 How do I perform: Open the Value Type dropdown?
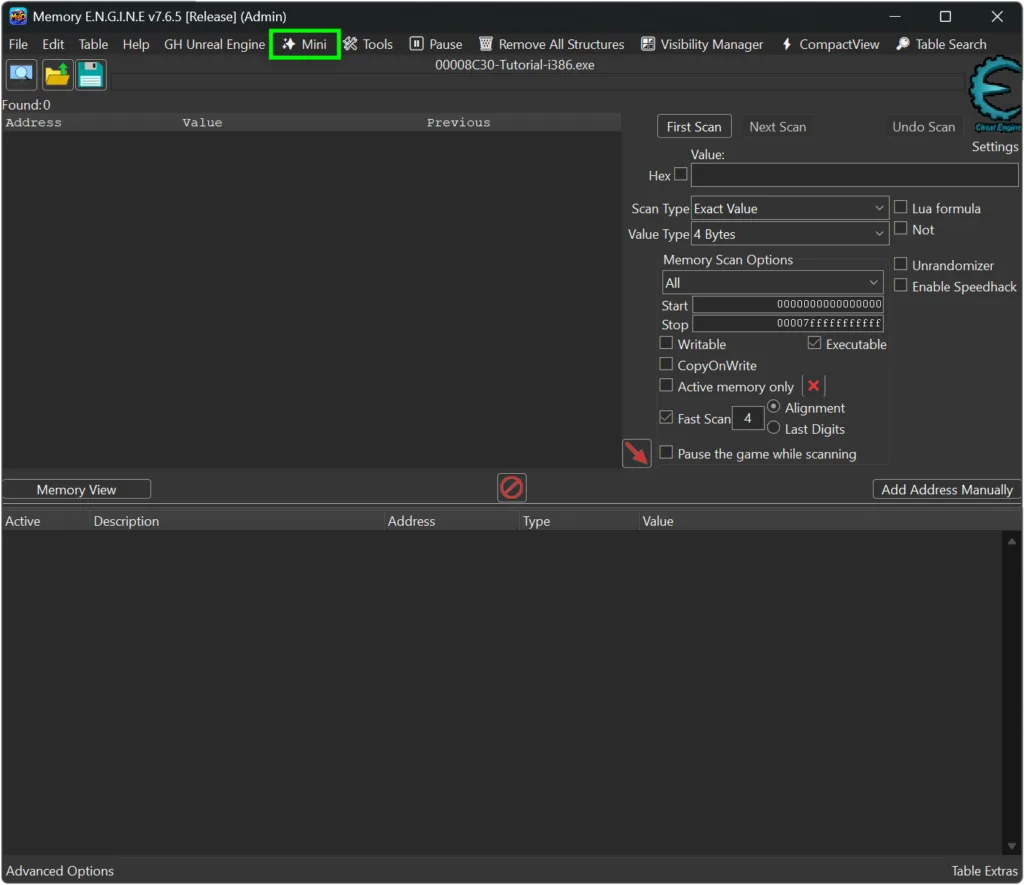tap(790, 234)
